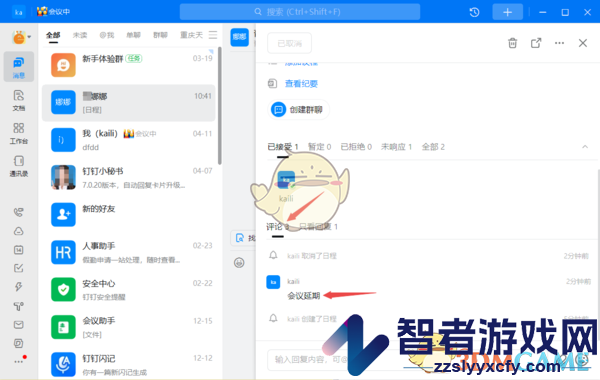
Task: Select the 已拒绝 0 attendee tab
Action: [356, 147]
